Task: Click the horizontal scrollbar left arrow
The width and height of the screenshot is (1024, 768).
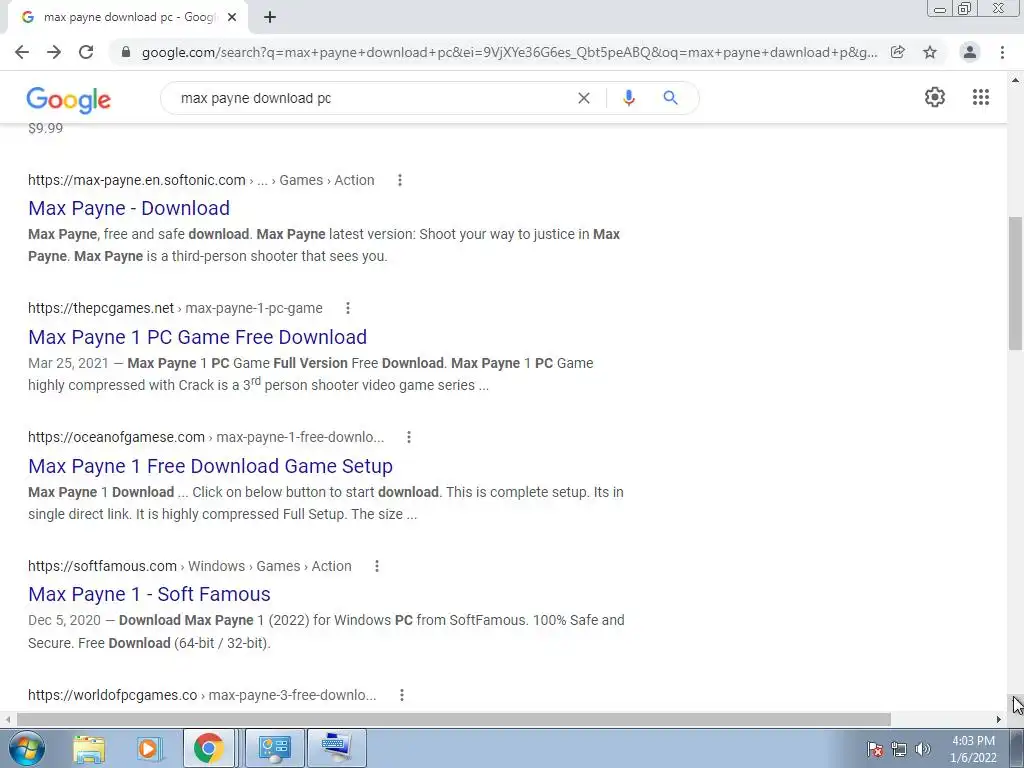Action: point(8,719)
